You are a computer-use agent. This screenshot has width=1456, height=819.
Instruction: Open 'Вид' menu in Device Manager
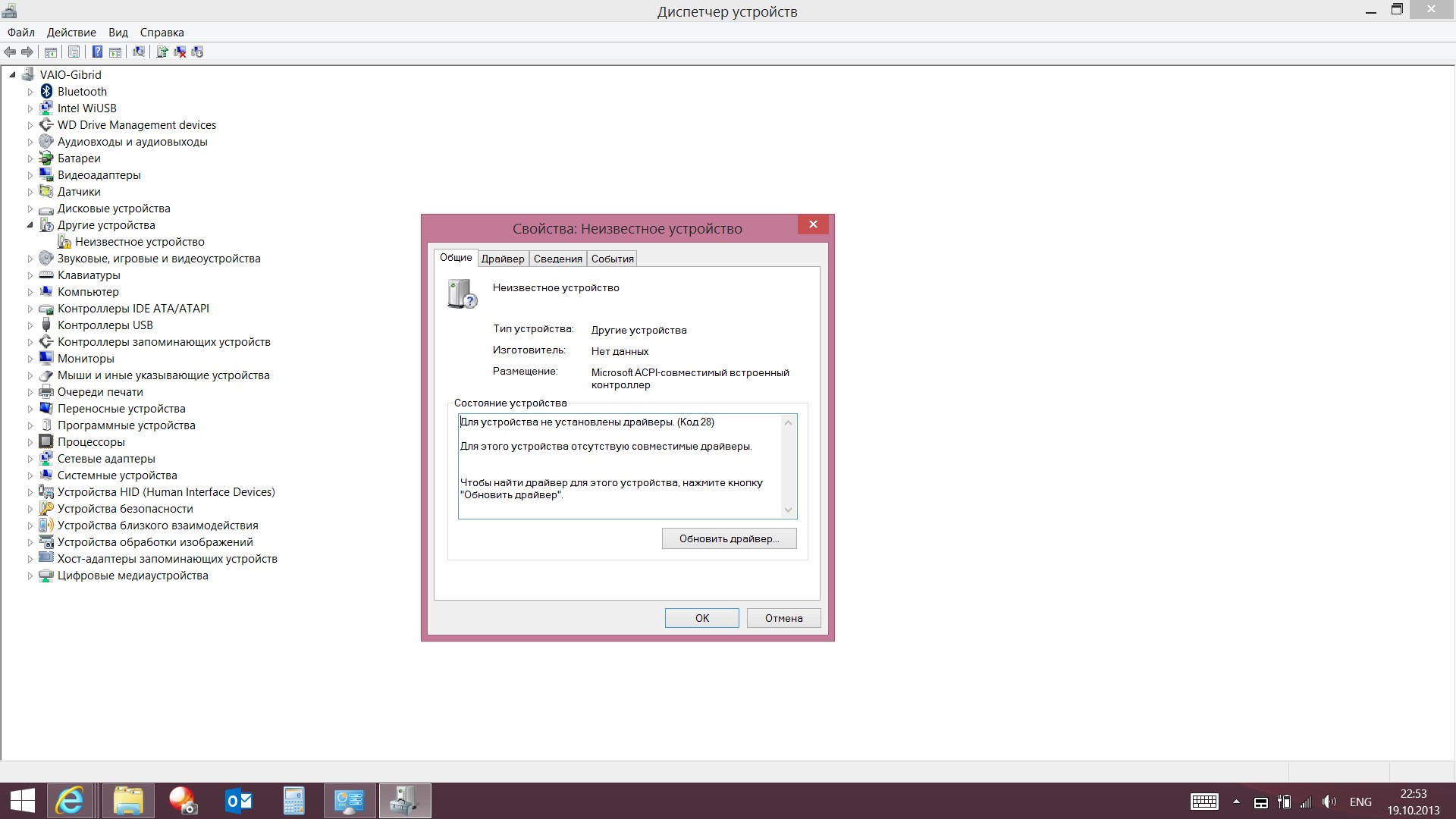pyautogui.click(x=118, y=32)
